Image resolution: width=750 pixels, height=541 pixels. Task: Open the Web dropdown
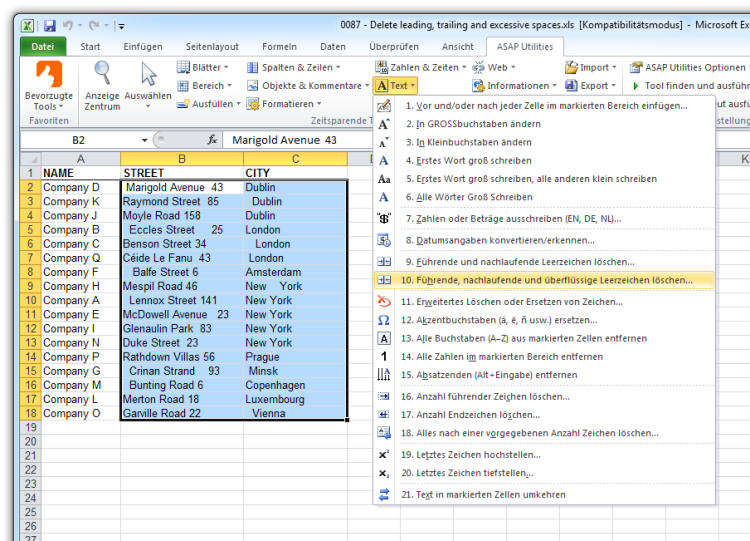click(494, 67)
